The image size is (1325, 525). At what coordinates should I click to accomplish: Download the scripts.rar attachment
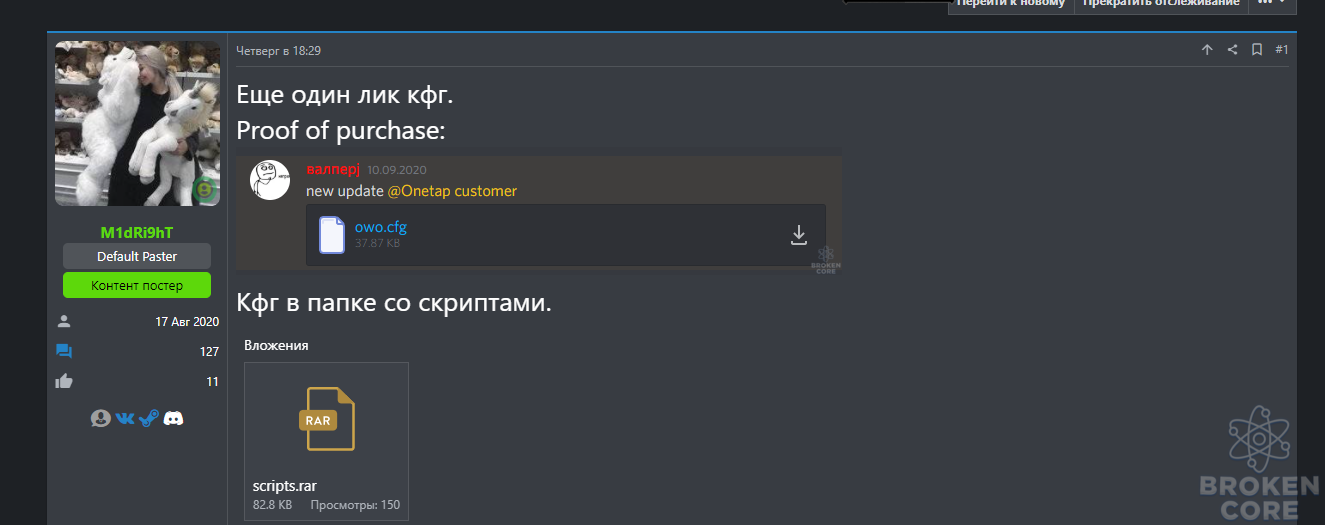tap(285, 486)
